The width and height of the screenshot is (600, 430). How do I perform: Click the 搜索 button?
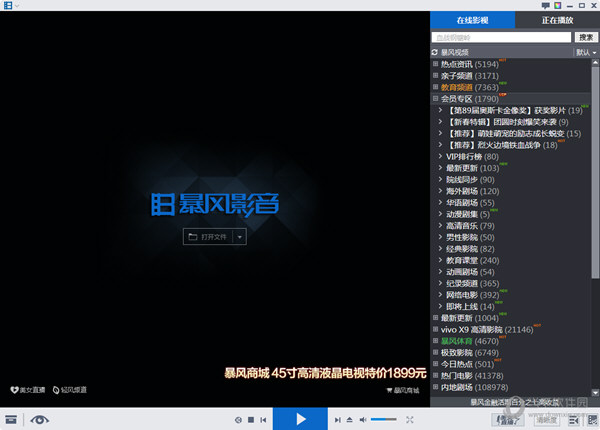585,37
